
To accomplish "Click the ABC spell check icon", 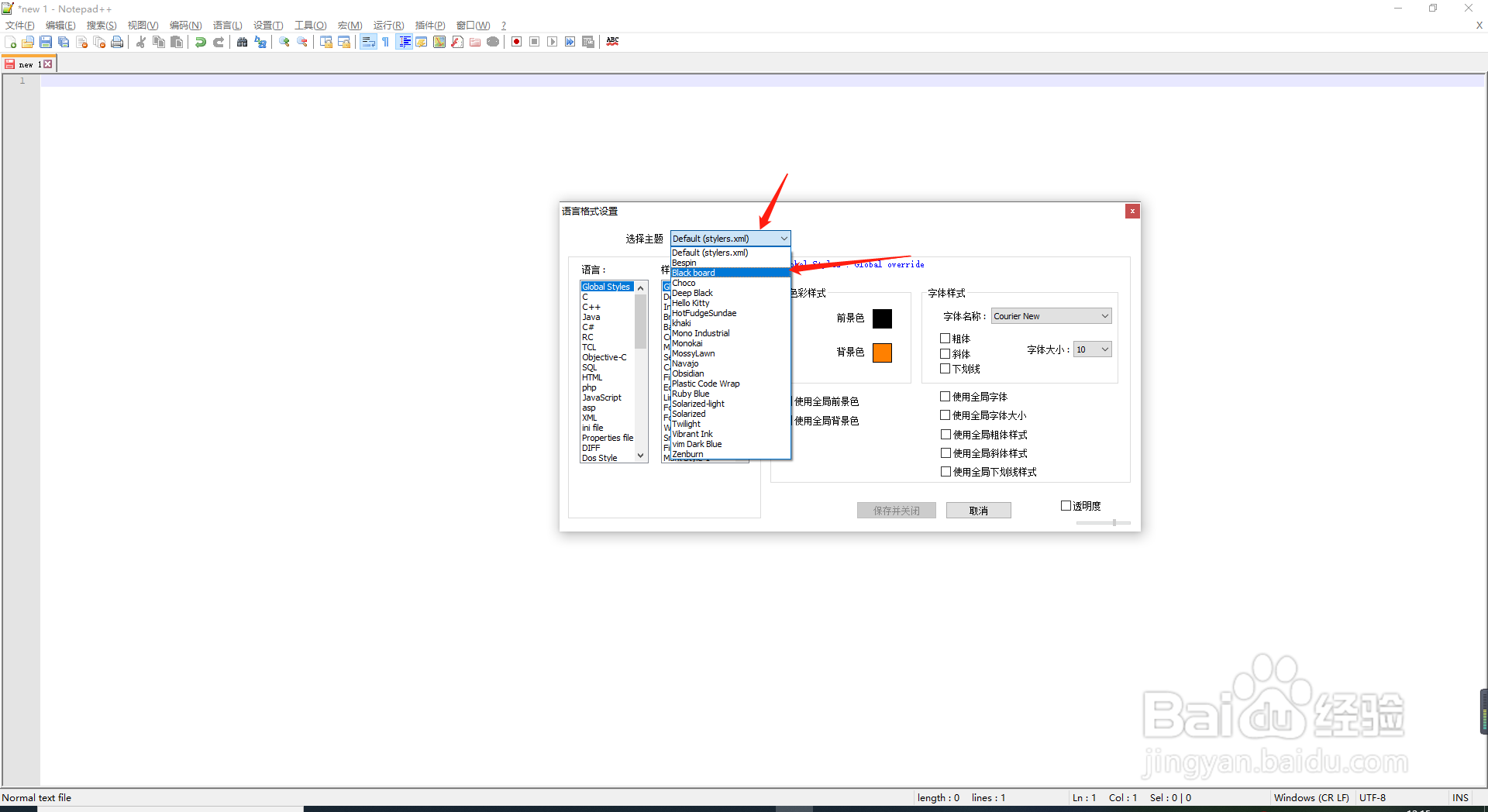I will click(613, 42).
